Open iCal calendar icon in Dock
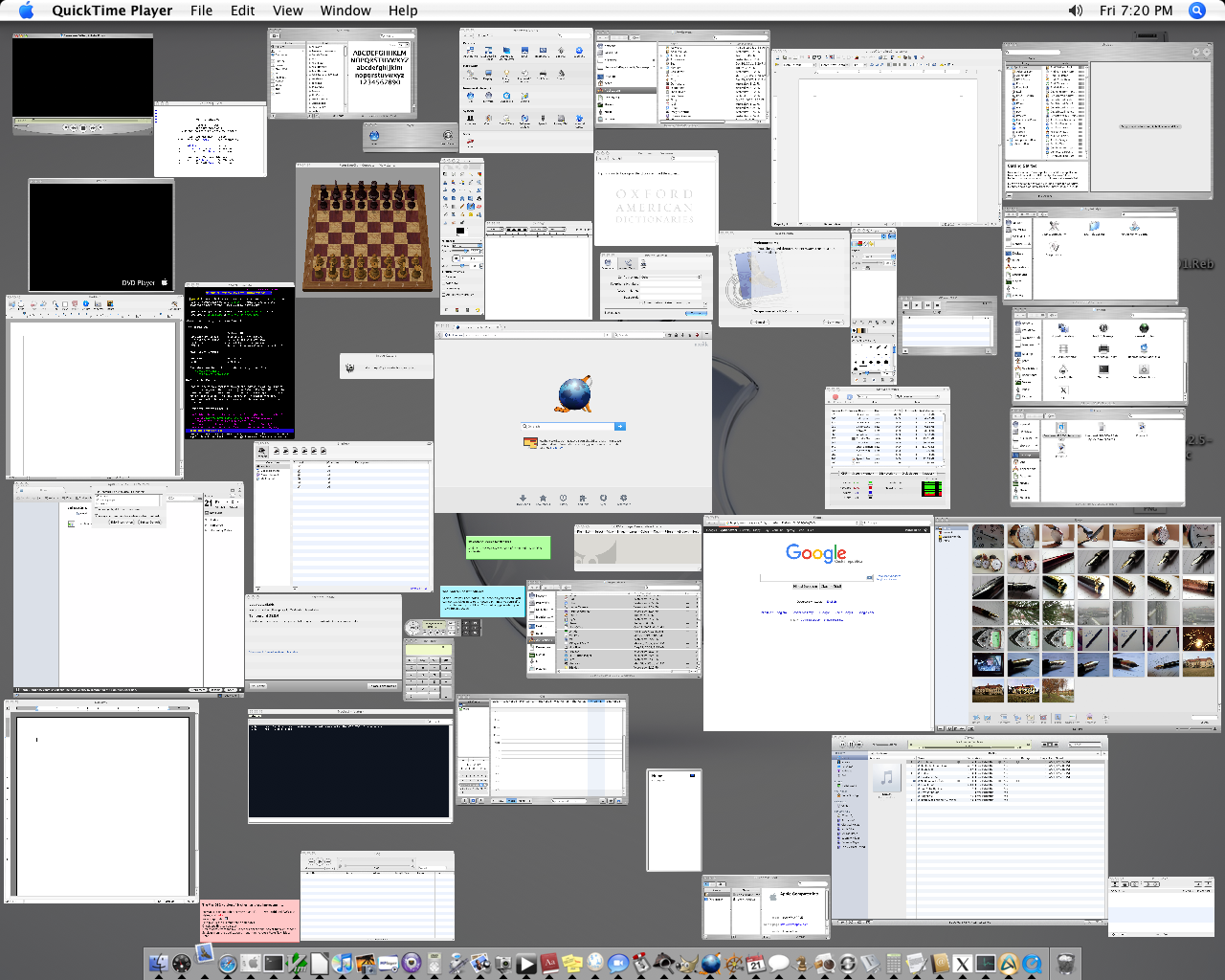Screen dimensions: 1225x980 coord(756,964)
